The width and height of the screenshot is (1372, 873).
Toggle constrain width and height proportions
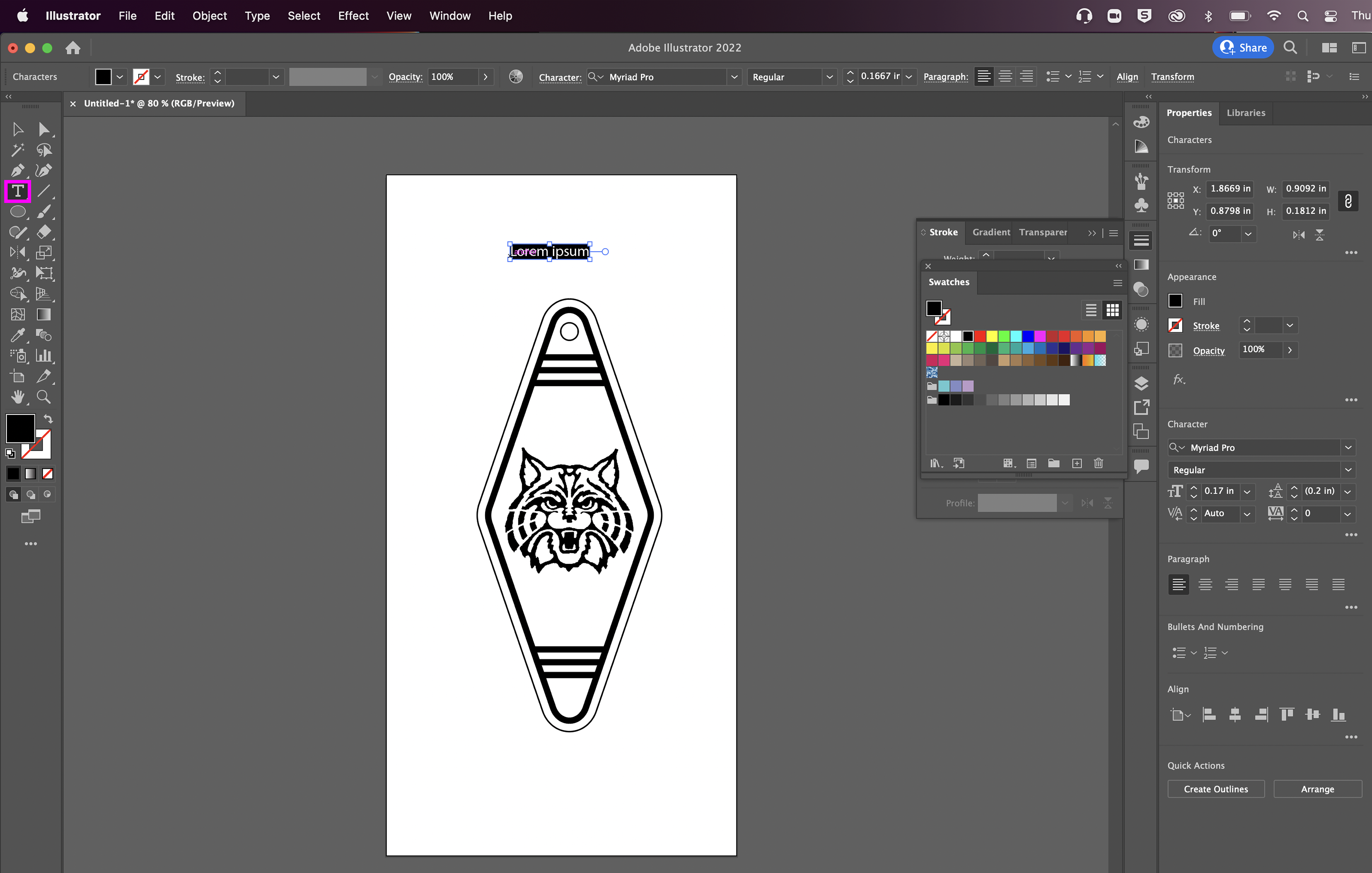pyautogui.click(x=1348, y=201)
